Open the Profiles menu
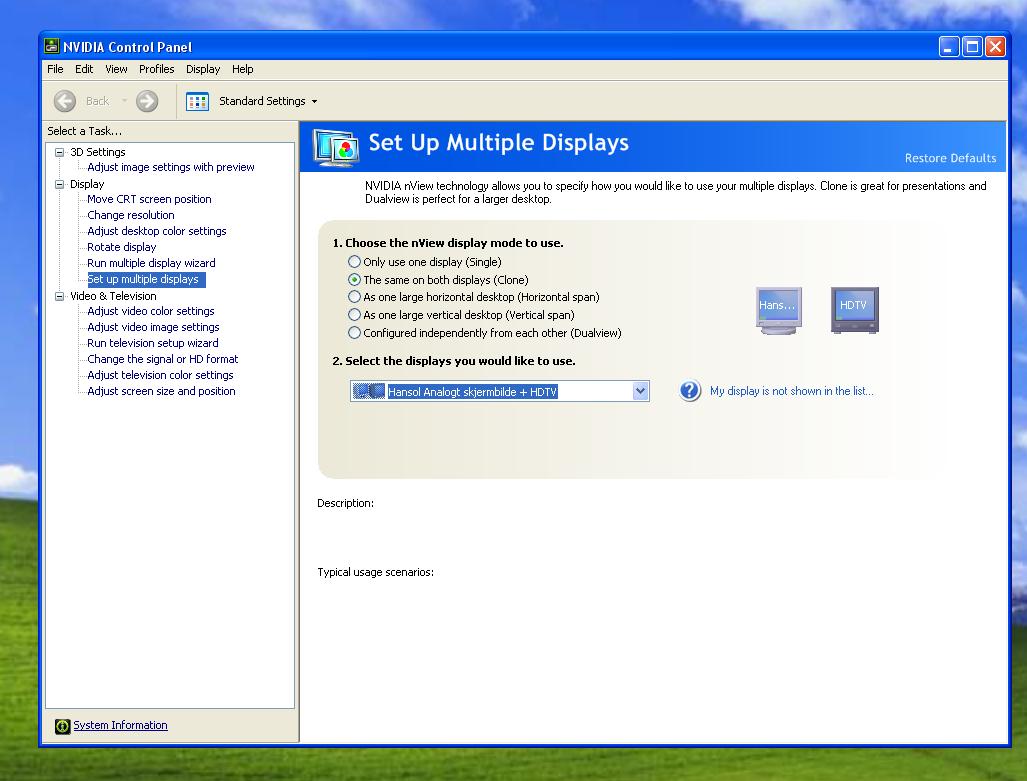 tap(157, 69)
